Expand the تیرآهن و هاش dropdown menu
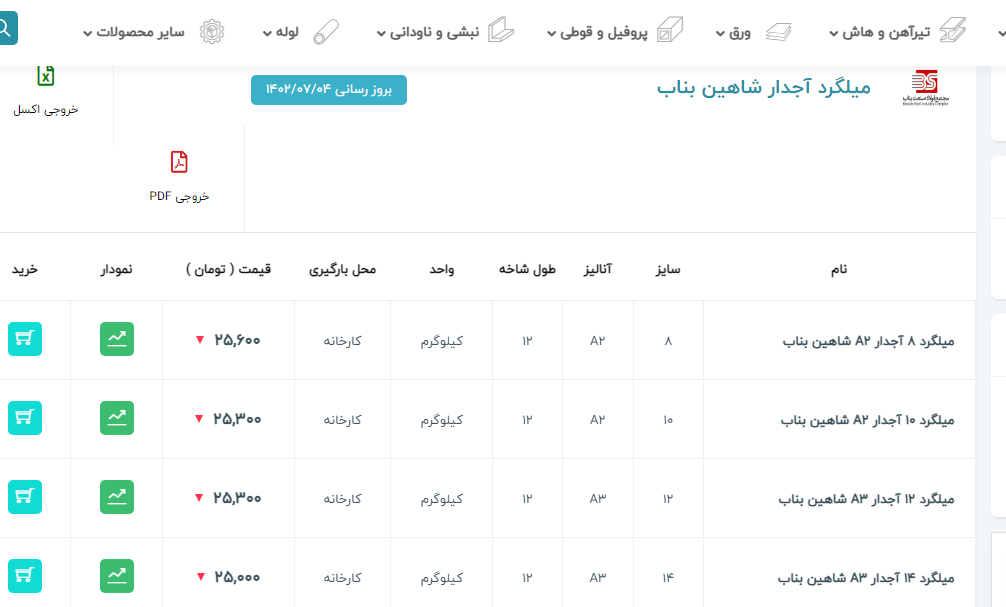Viewport: 1006px width, 607px height. (x=897, y=32)
